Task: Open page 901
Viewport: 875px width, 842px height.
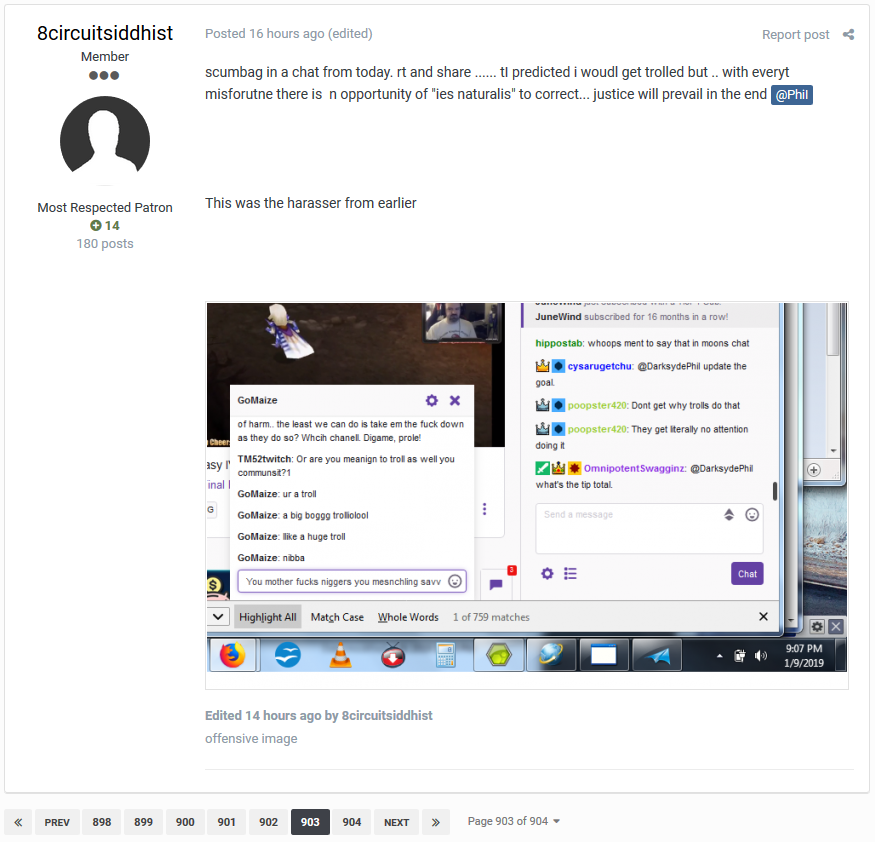Action: [x=227, y=822]
